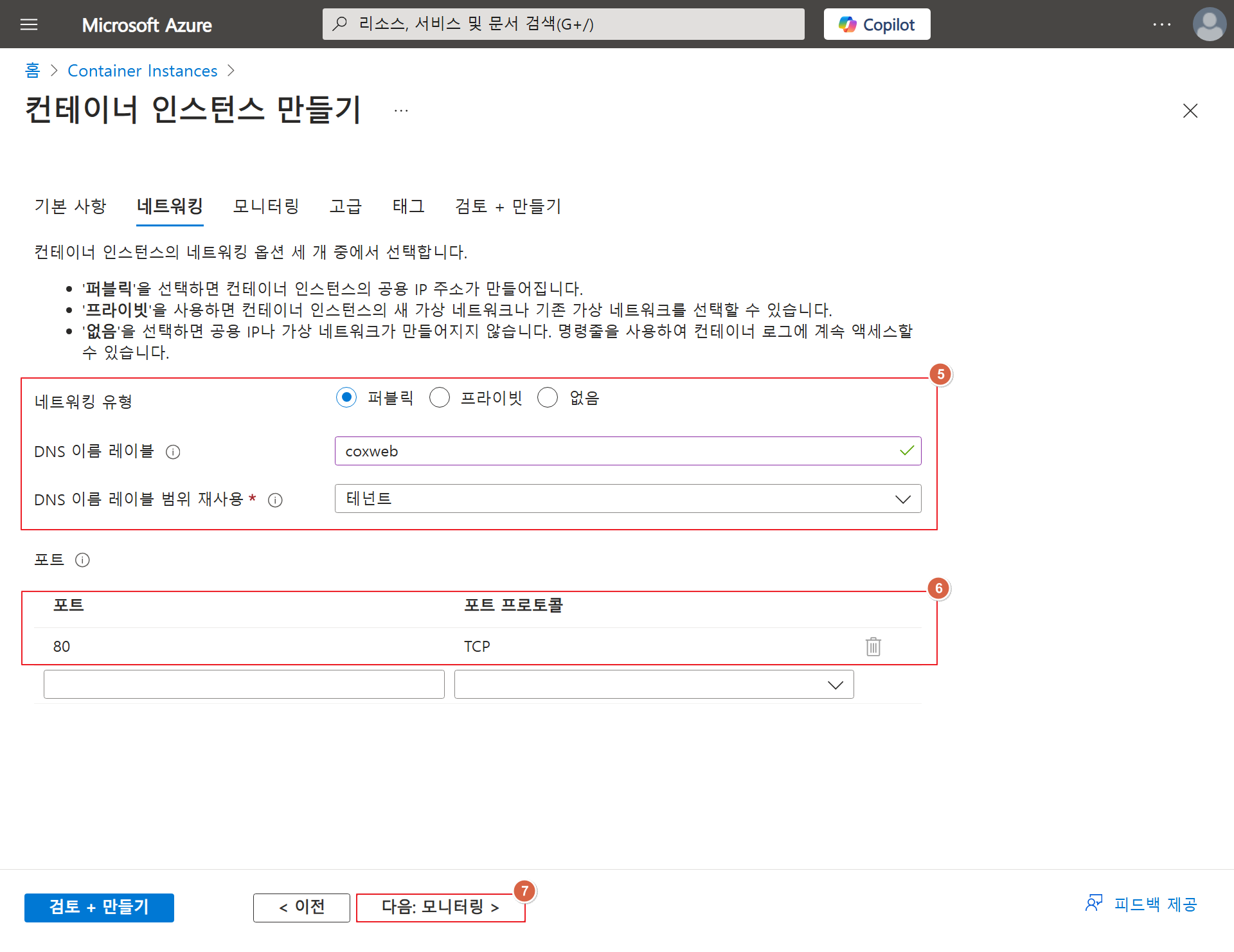Click the user account avatar
Viewport: 1234px width, 952px height.
click(1208, 24)
